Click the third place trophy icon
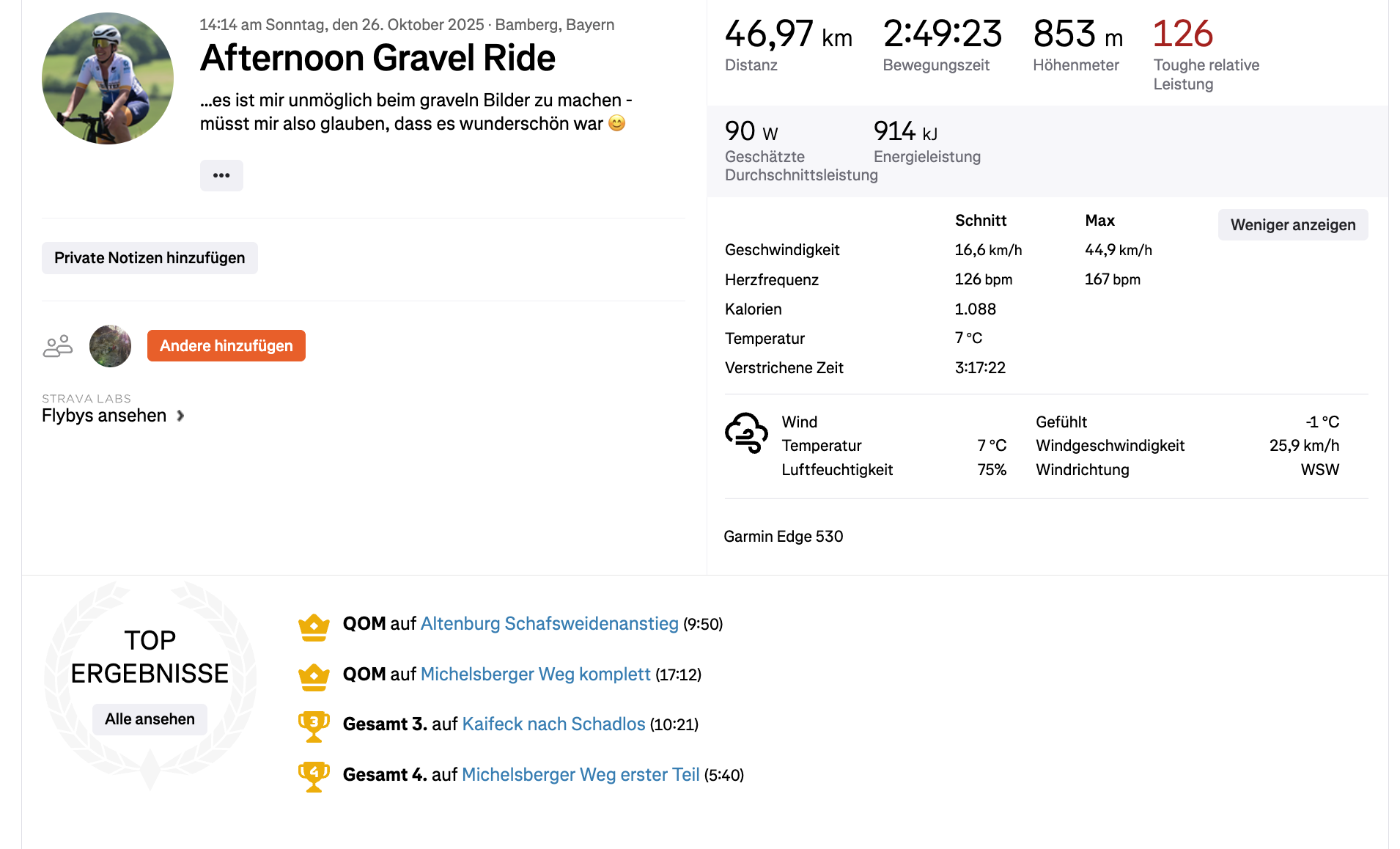The width and height of the screenshot is (1400, 849). 314,726
